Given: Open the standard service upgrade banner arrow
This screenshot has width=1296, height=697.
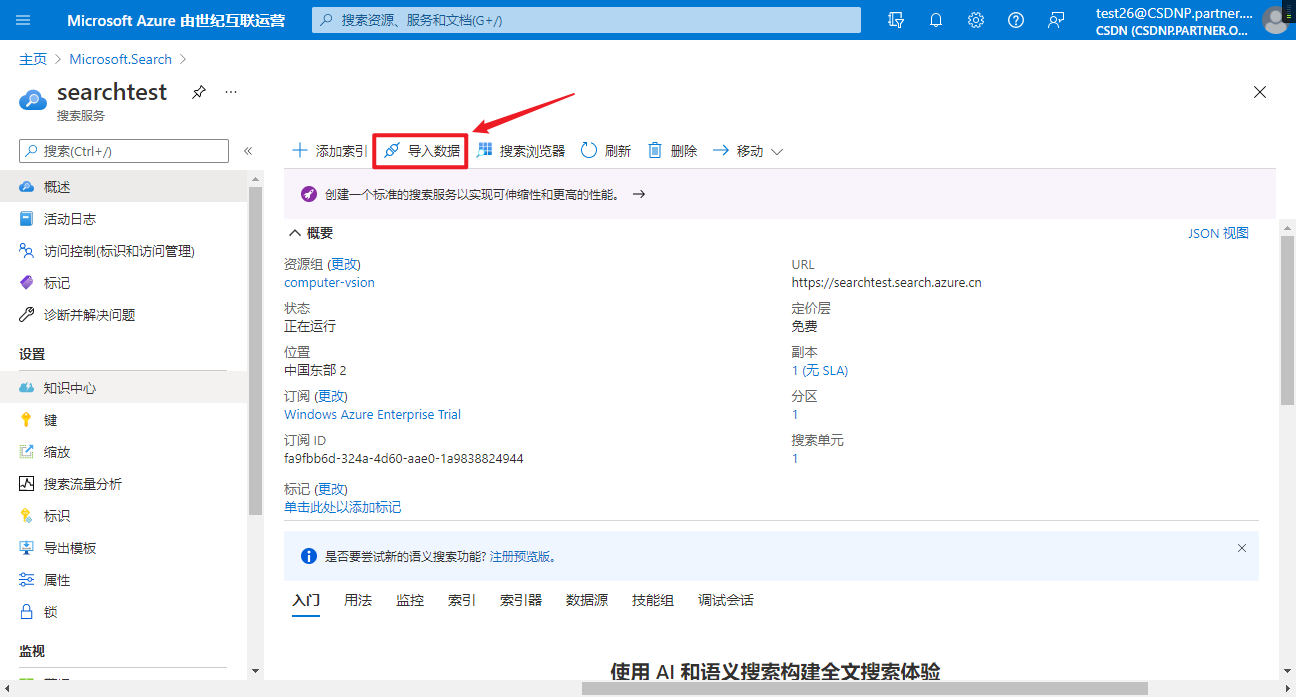Looking at the screenshot, I should 639,195.
